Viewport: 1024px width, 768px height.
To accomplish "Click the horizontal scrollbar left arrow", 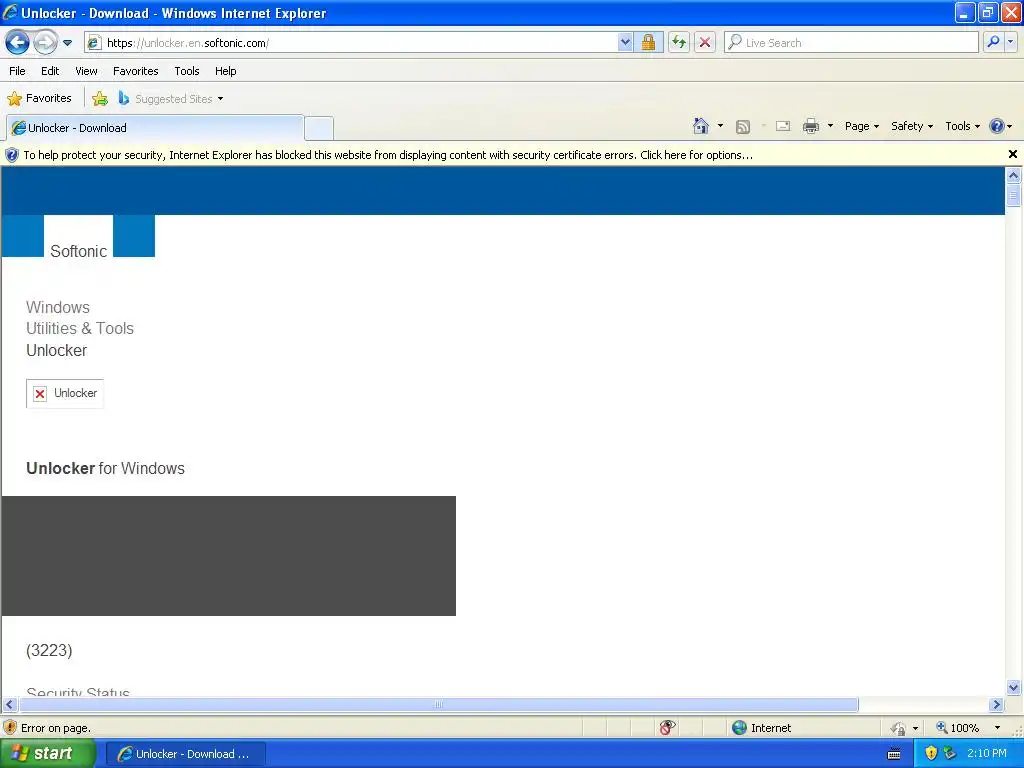I will click(x=9, y=705).
